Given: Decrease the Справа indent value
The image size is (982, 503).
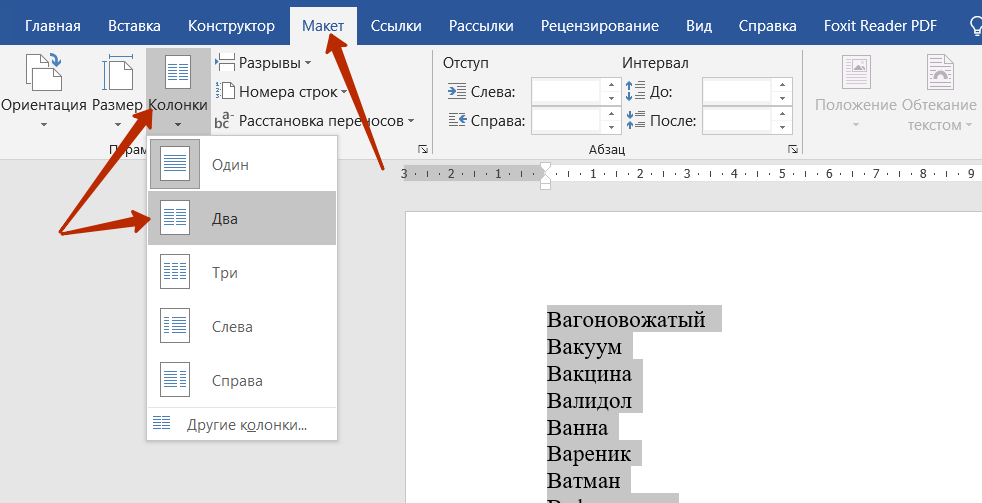Looking at the screenshot, I should tap(611, 127).
